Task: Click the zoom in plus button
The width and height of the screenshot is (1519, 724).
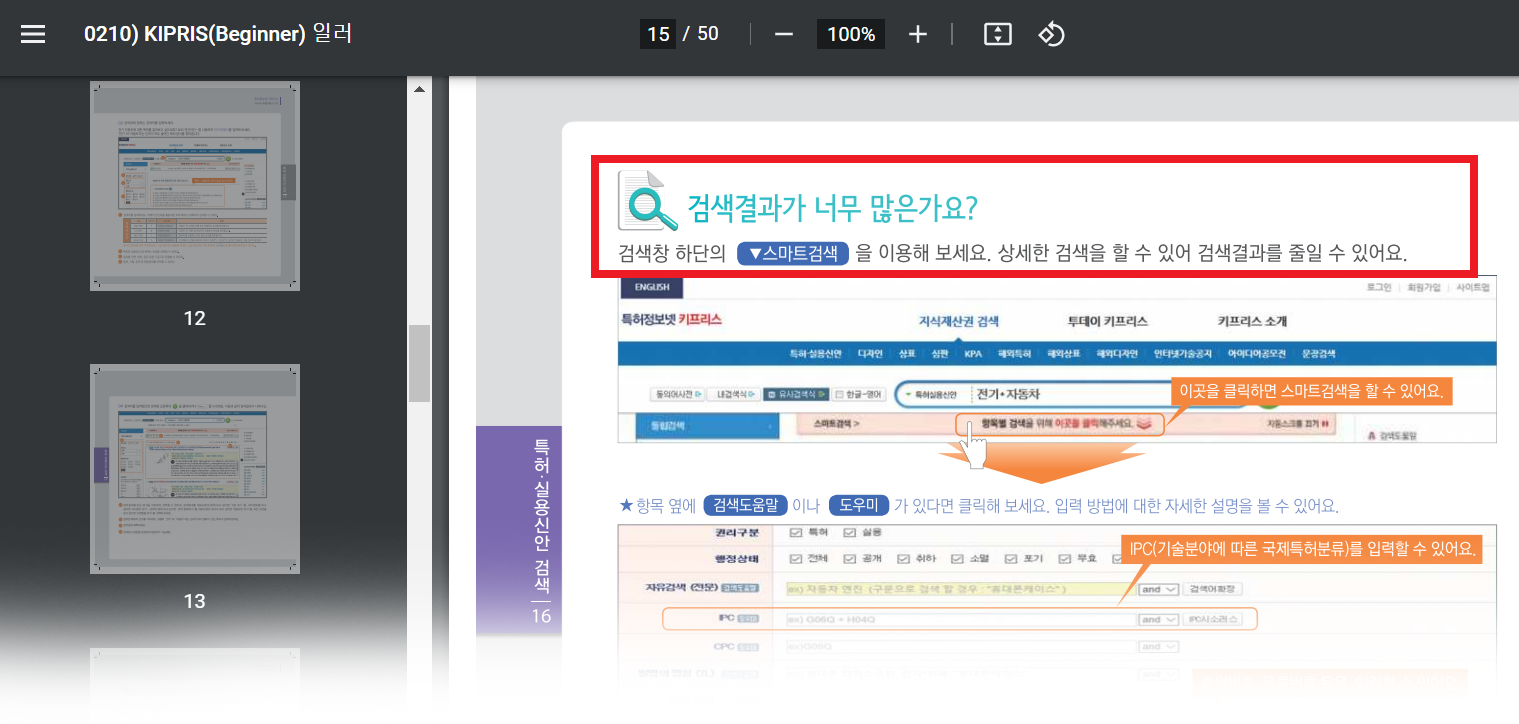Action: coord(918,34)
